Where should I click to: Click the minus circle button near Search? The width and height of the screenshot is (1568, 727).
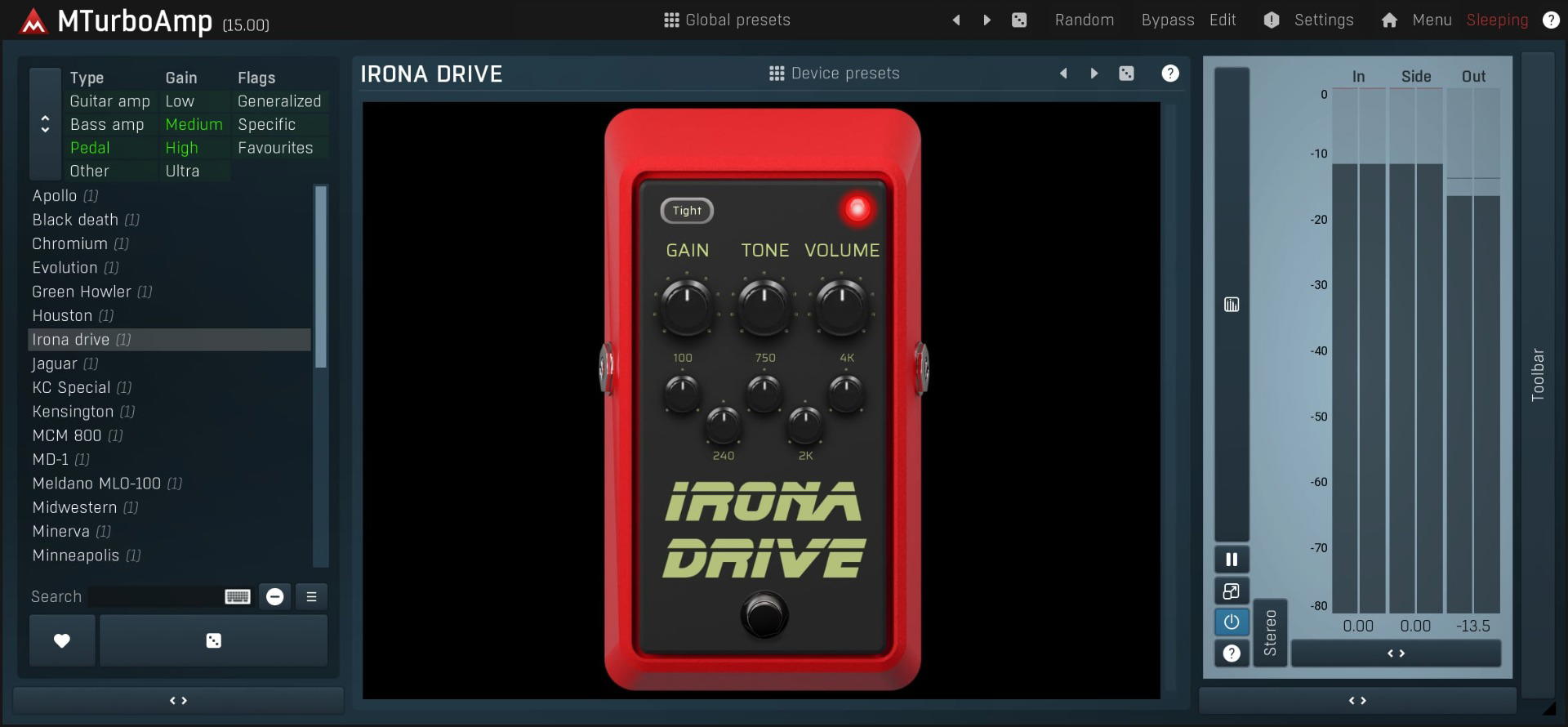[x=275, y=596]
